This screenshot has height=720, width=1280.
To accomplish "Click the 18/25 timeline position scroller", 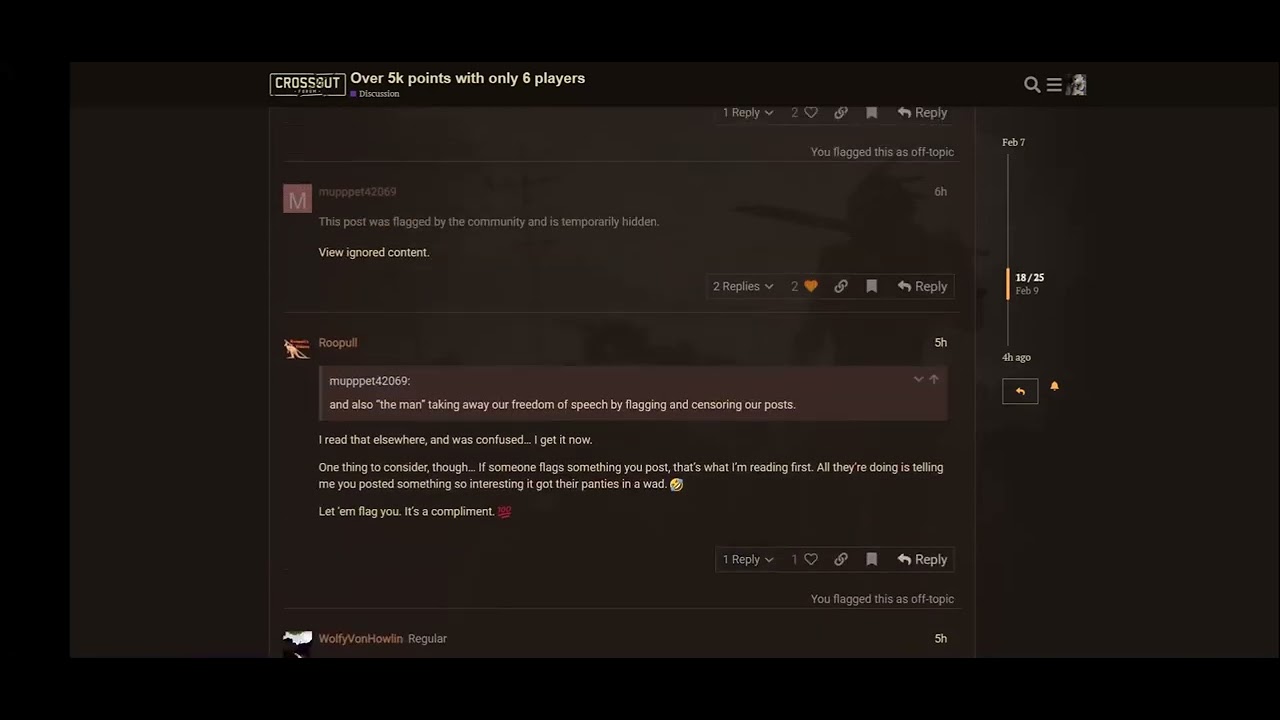I will 1029,284.
